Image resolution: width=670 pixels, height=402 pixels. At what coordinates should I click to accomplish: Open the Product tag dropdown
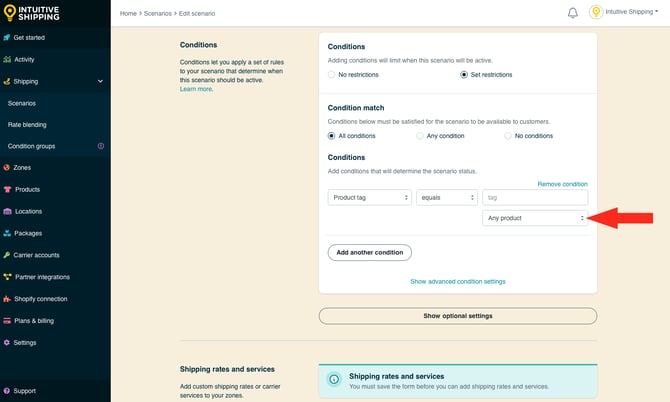370,198
